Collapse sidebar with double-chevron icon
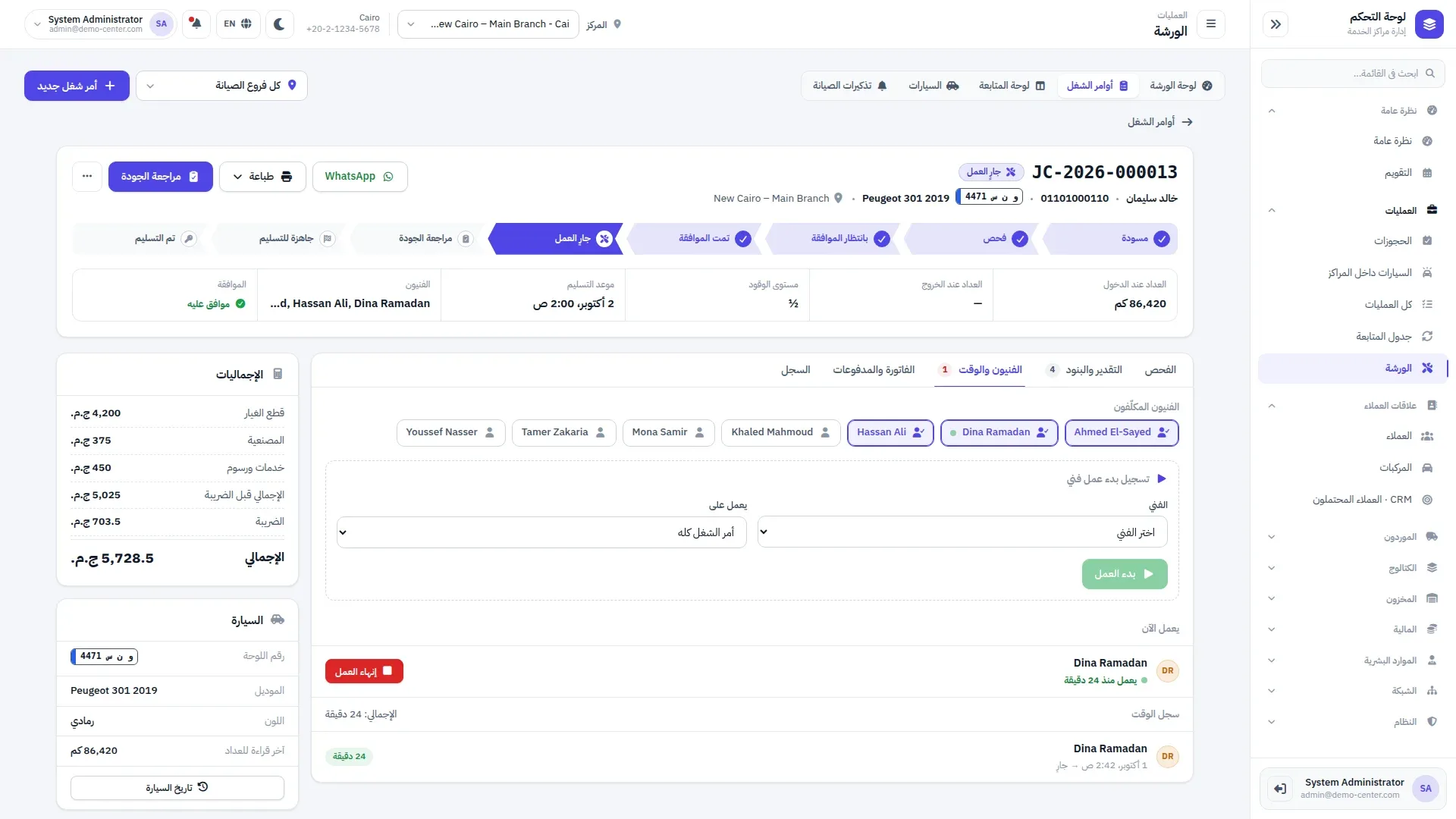The height and width of the screenshot is (819, 1456). coord(1276,24)
